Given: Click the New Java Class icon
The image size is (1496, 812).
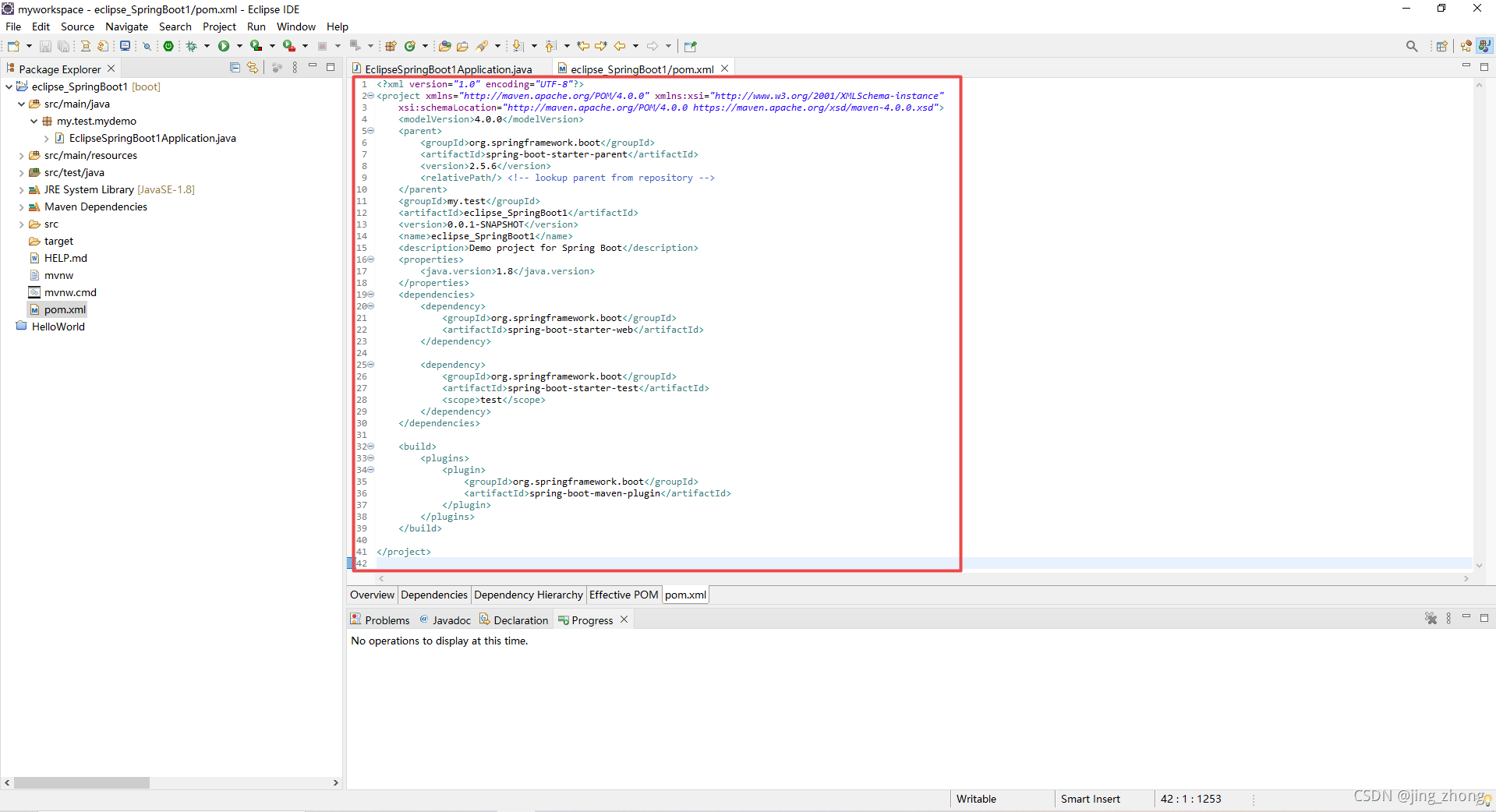Looking at the screenshot, I should point(409,46).
